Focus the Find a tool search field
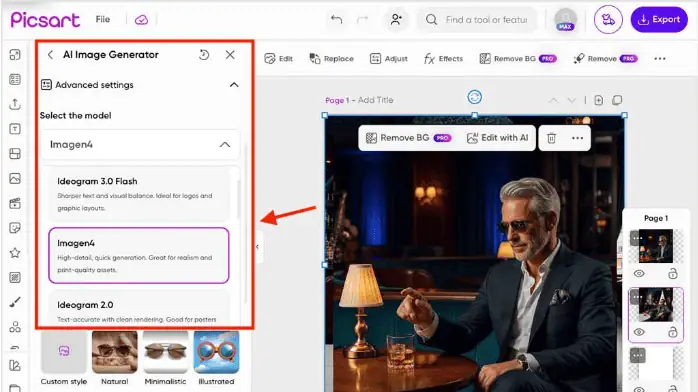Image resolution: width=698 pixels, height=392 pixels. click(x=476, y=20)
